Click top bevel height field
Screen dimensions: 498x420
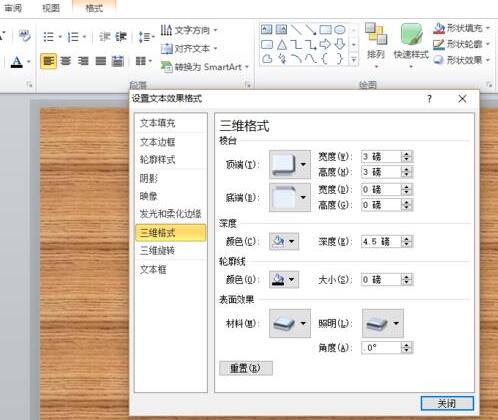pyautogui.click(x=381, y=172)
